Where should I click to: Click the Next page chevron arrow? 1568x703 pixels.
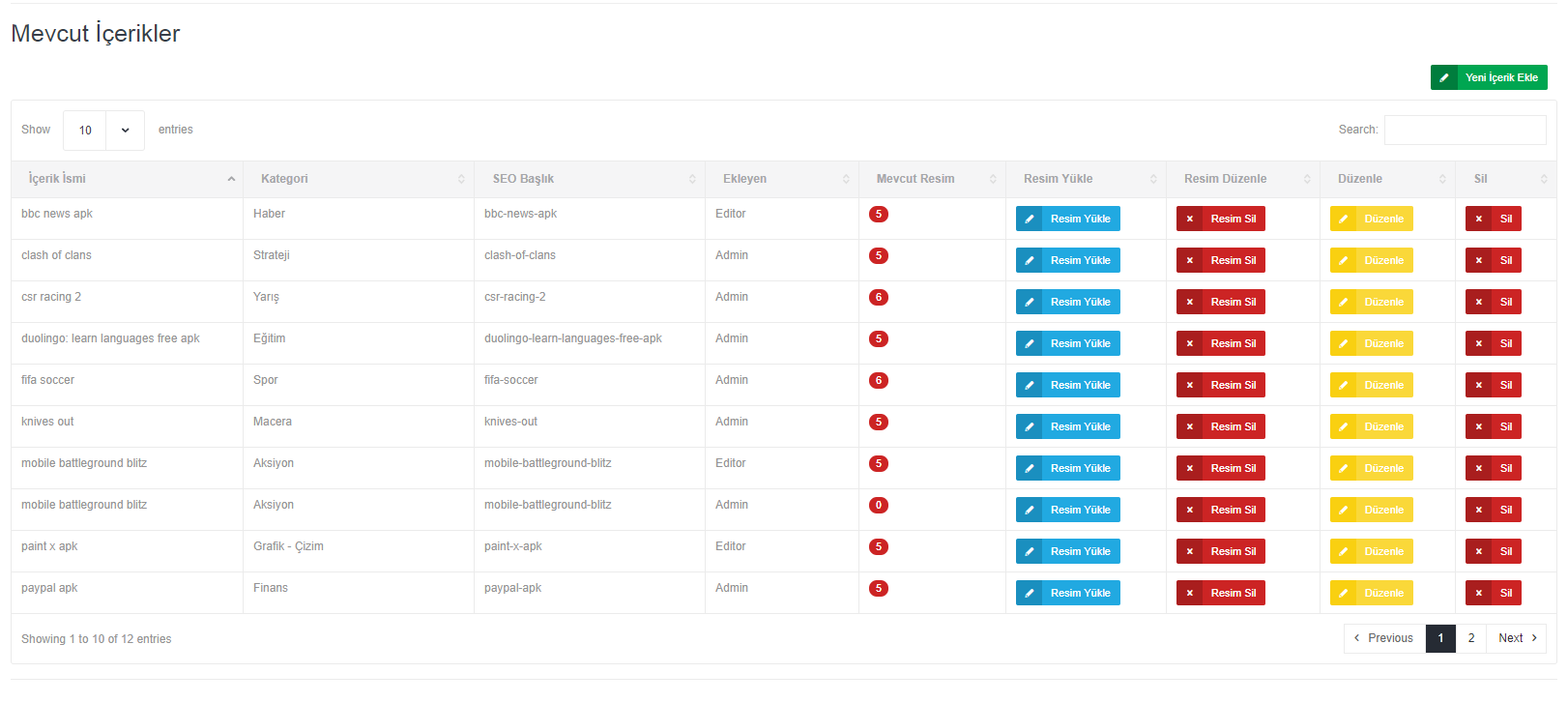point(1534,638)
